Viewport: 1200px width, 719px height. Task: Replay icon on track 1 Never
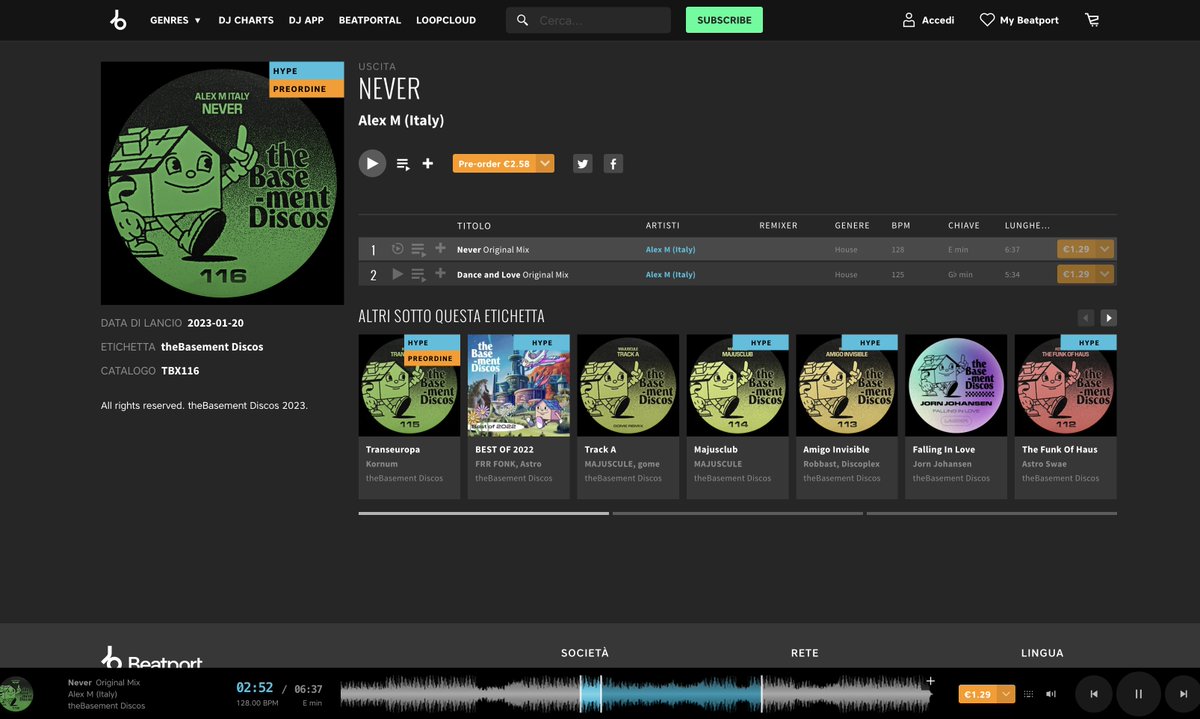[x=398, y=249]
